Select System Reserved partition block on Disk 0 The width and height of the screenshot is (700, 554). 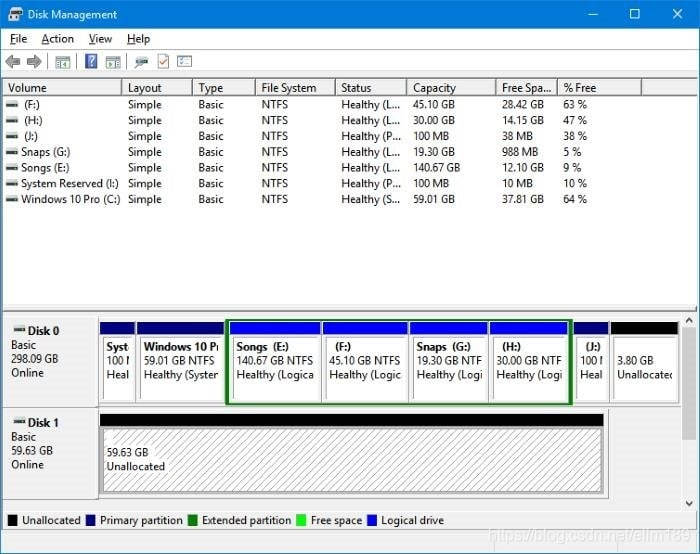pyautogui.click(x=117, y=361)
